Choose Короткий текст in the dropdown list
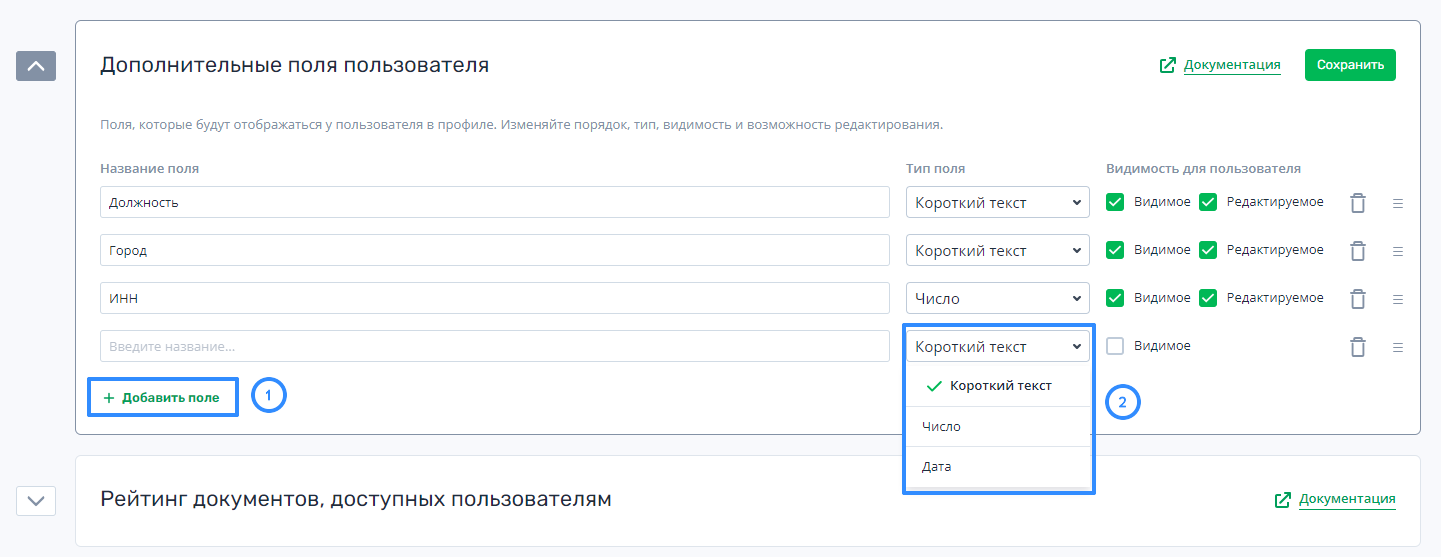 (998, 386)
